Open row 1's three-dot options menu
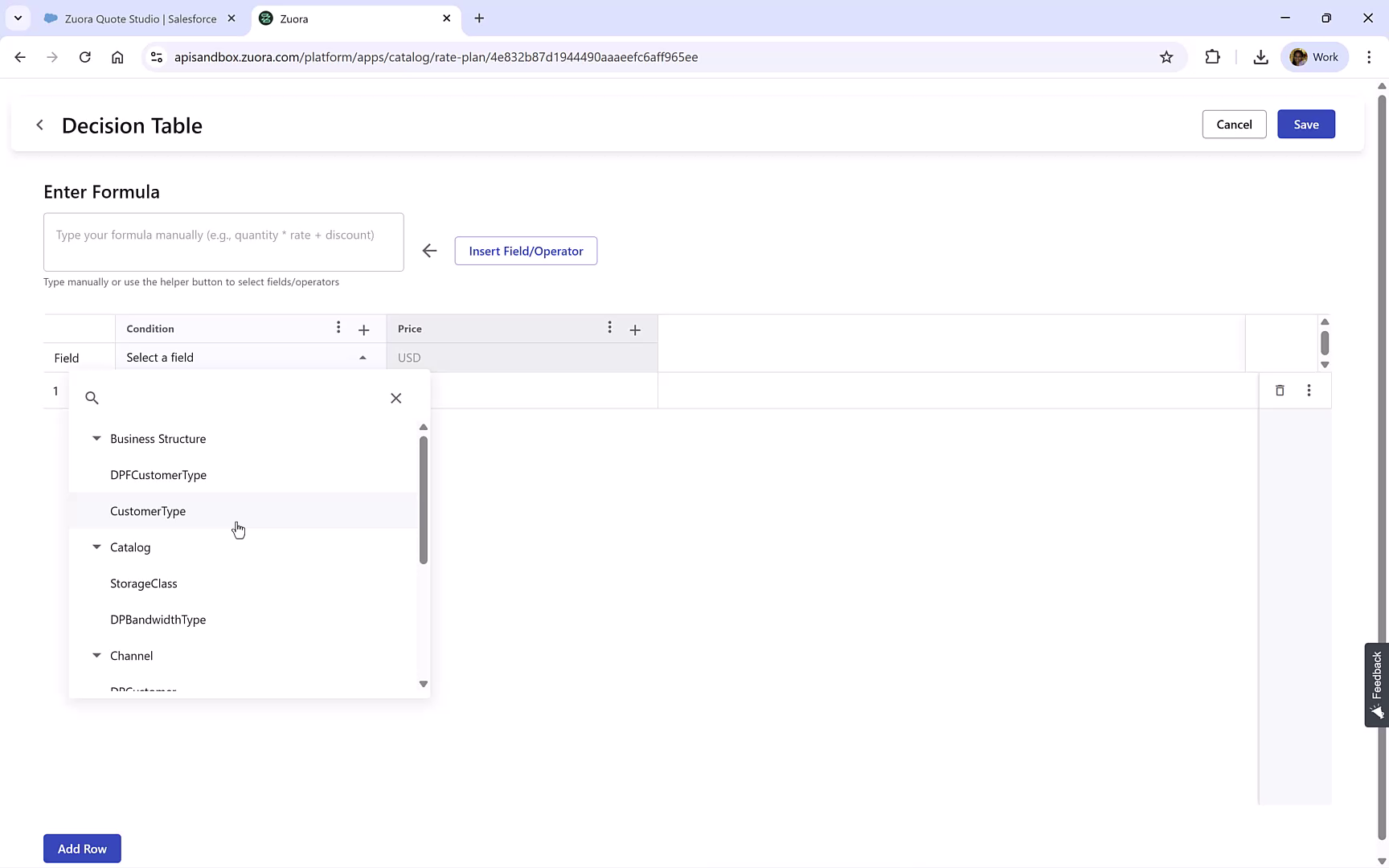Viewport: 1389px width, 868px height. pyautogui.click(x=1309, y=390)
